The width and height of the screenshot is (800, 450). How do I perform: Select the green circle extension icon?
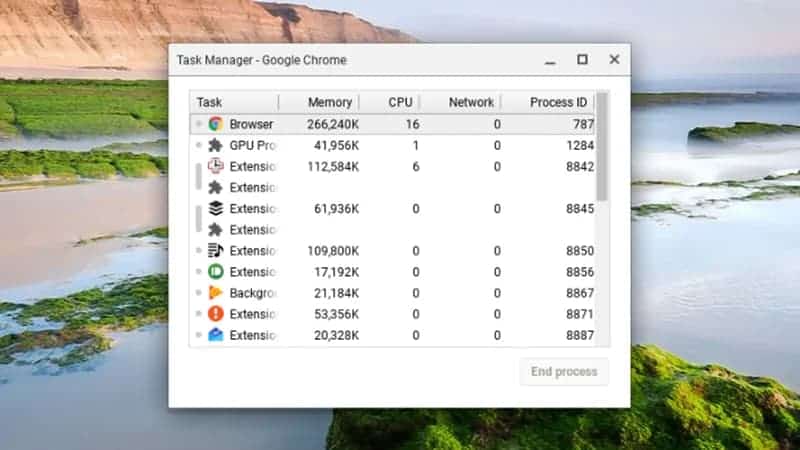215,272
